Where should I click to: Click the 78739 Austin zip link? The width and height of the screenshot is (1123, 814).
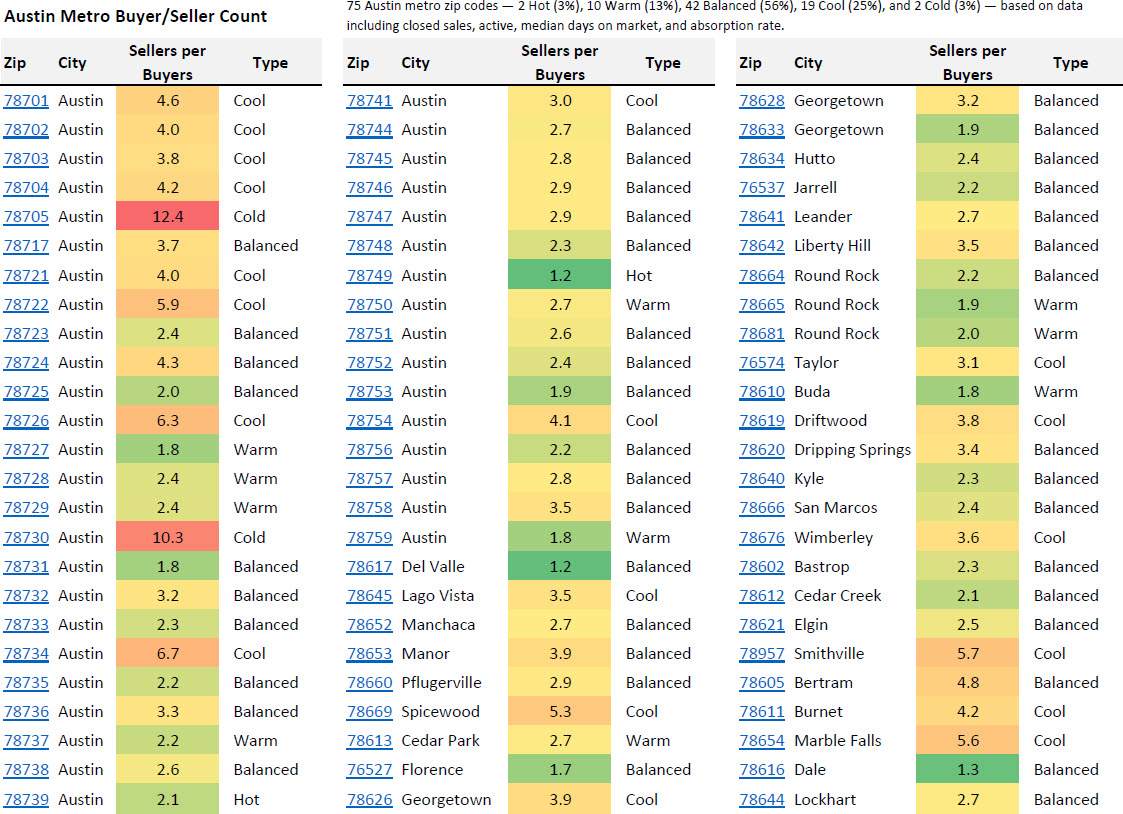[26, 799]
